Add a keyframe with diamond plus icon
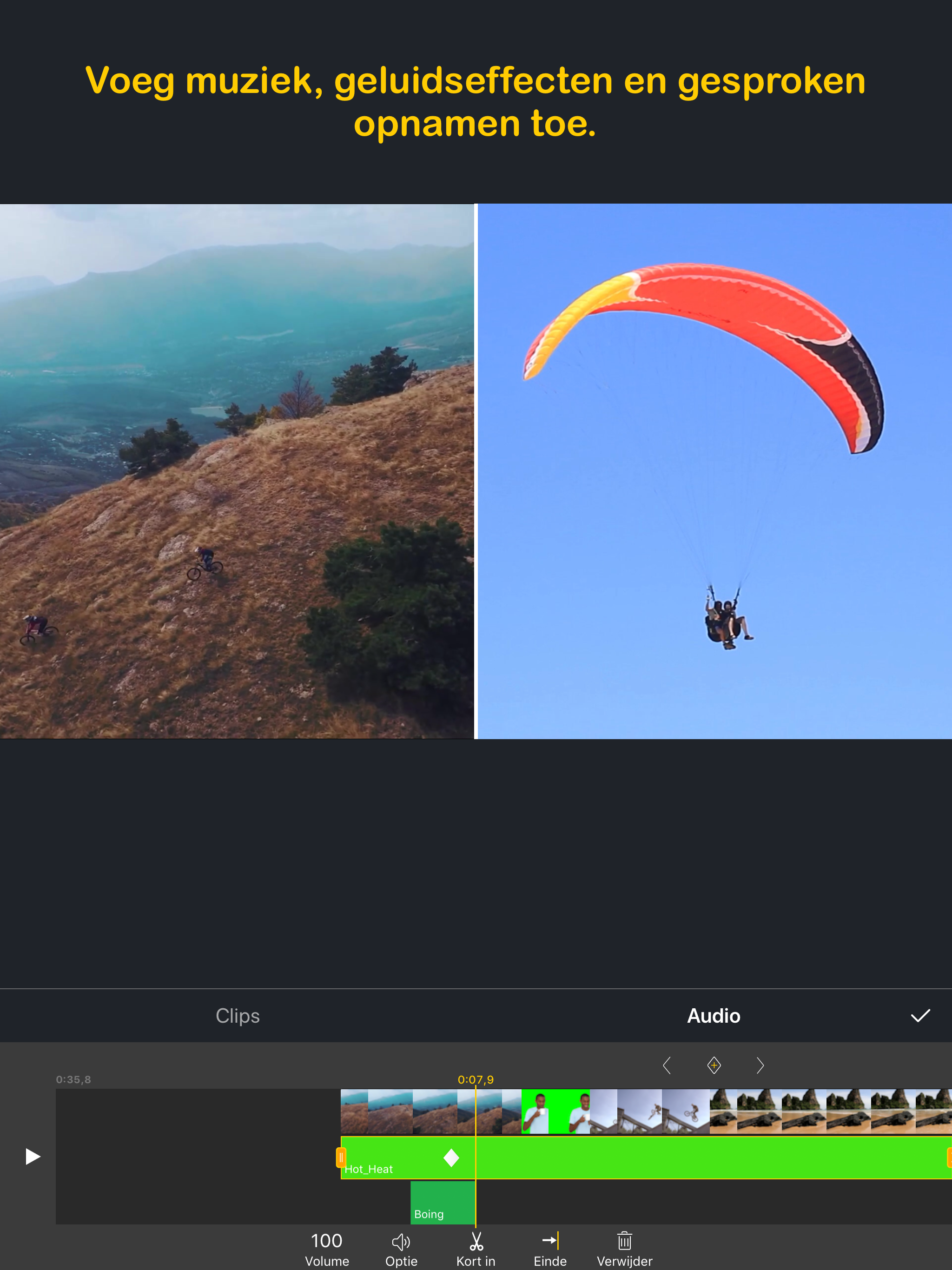The height and width of the screenshot is (1270, 952). click(714, 1065)
